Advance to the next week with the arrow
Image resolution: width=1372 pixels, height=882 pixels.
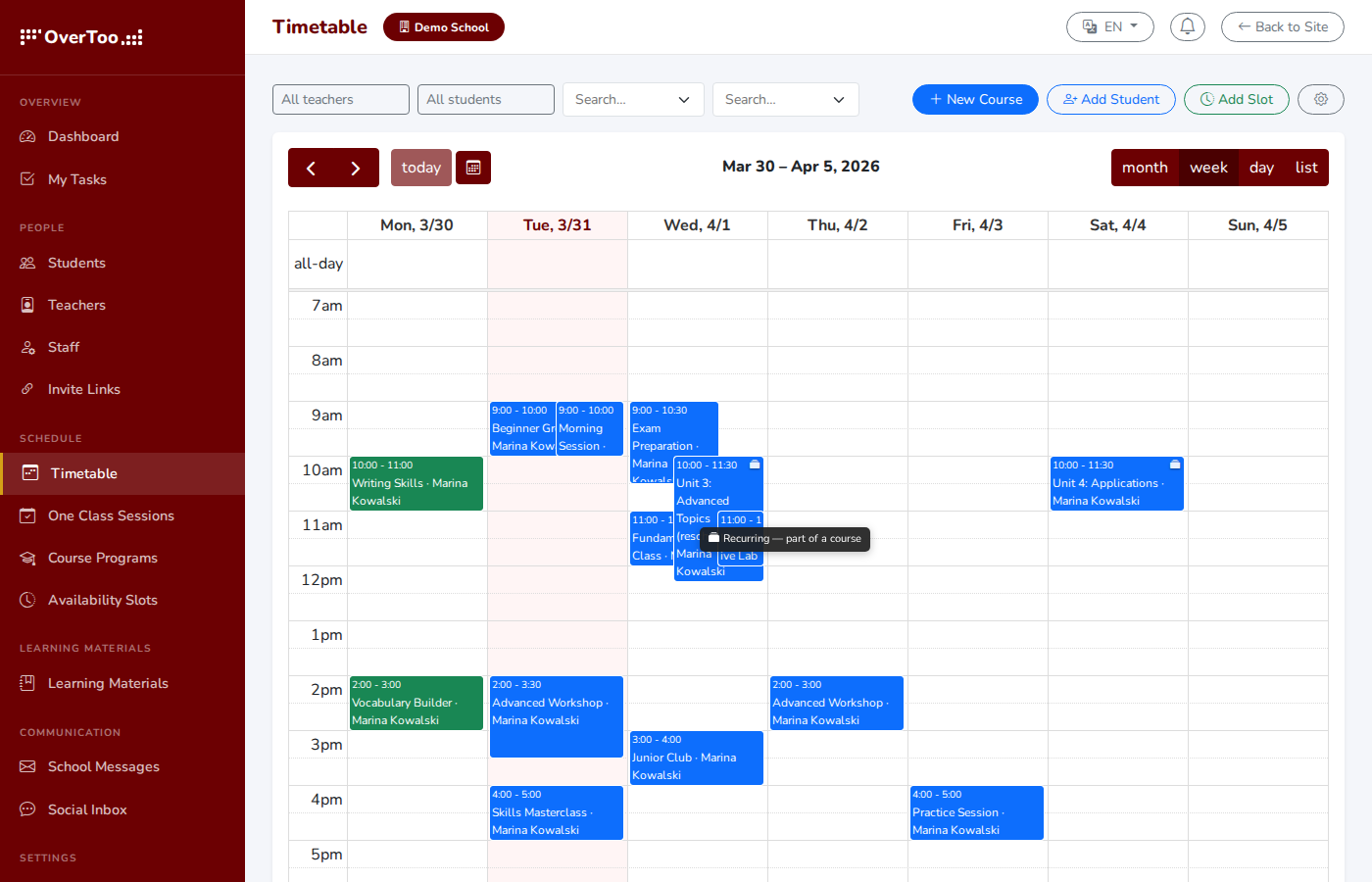pyautogui.click(x=356, y=168)
